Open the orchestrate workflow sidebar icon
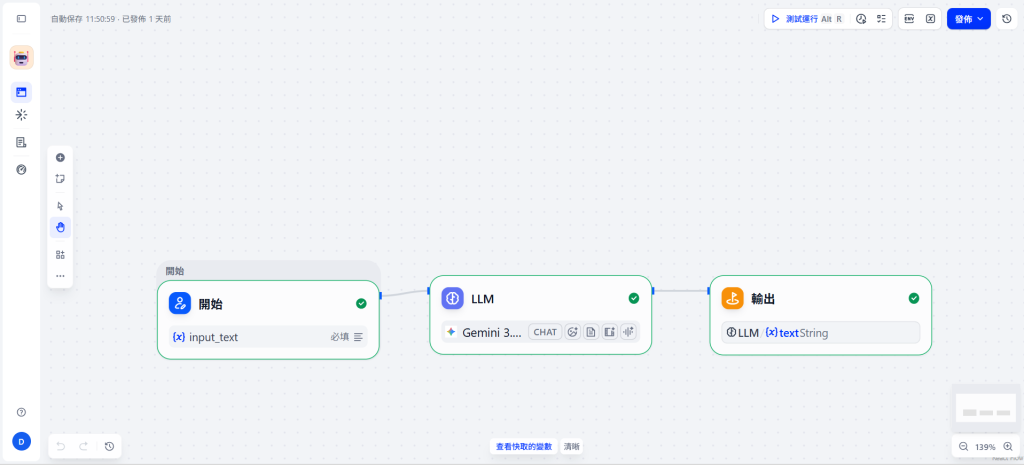 click(22, 92)
